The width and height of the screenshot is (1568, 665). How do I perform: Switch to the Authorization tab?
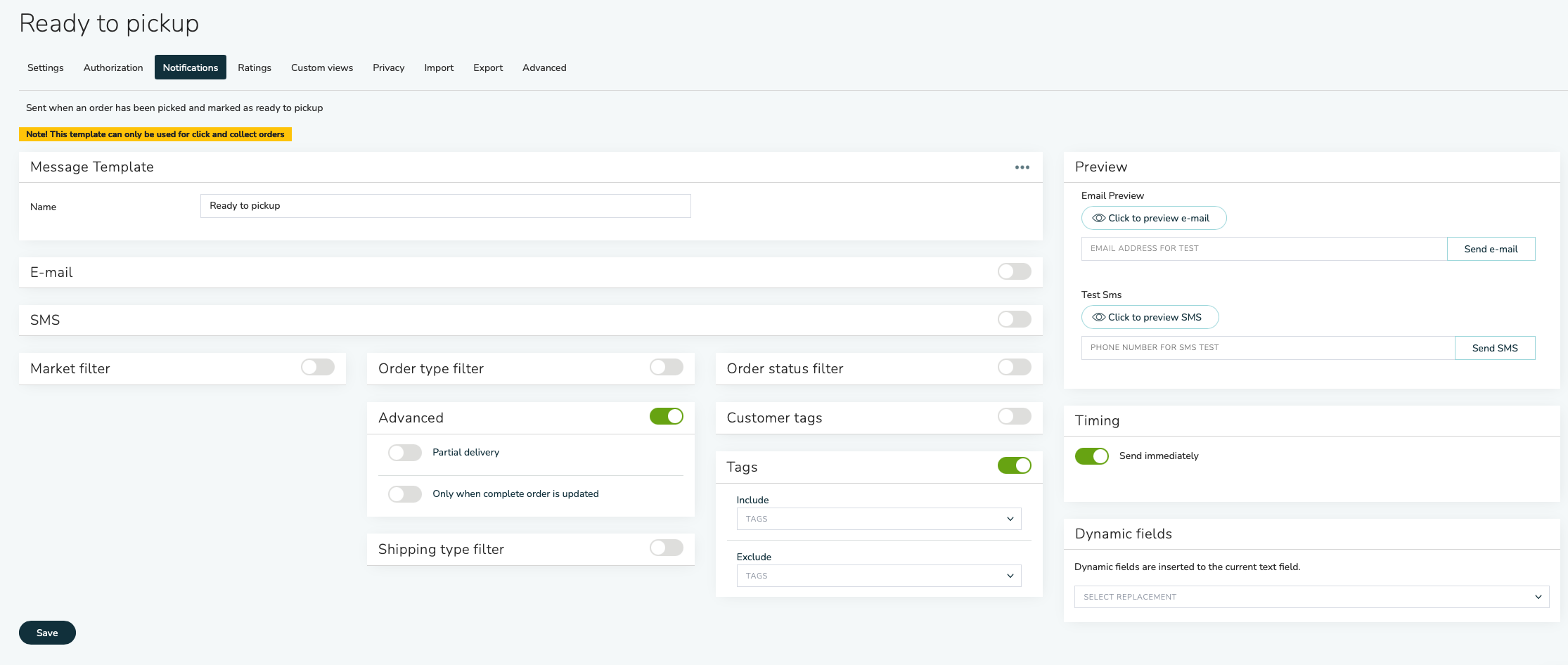click(x=113, y=68)
